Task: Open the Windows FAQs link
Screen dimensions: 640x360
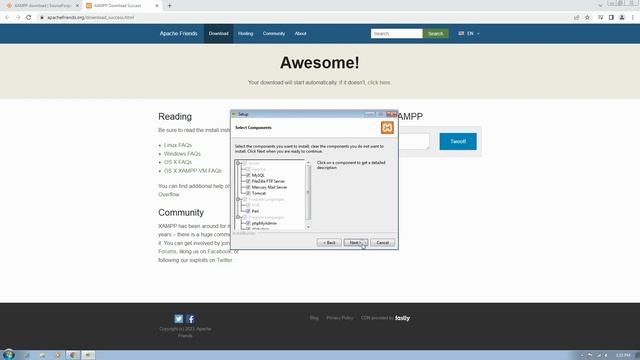Action: click(x=182, y=153)
